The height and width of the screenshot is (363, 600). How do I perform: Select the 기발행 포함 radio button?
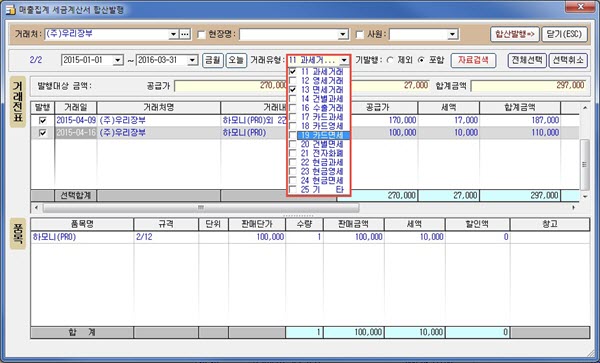pyautogui.click(x=421, y=60)
